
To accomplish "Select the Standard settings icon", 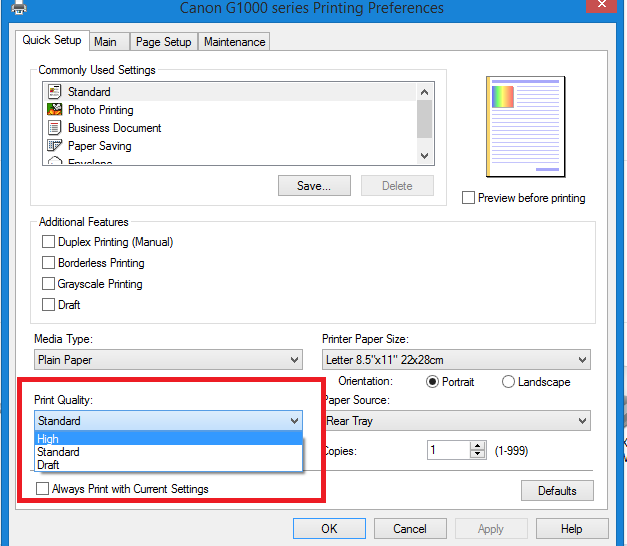I will 55,92.
